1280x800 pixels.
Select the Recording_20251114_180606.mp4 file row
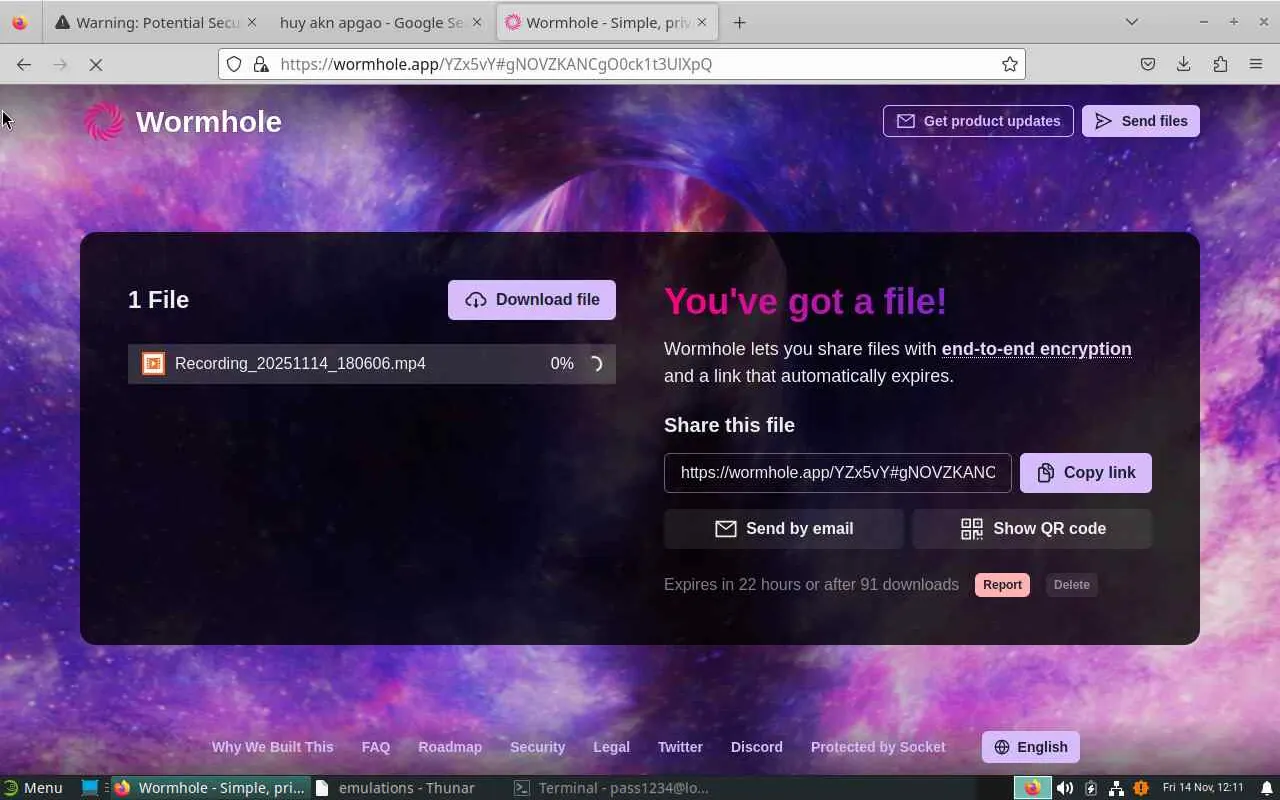click(372, 364)
